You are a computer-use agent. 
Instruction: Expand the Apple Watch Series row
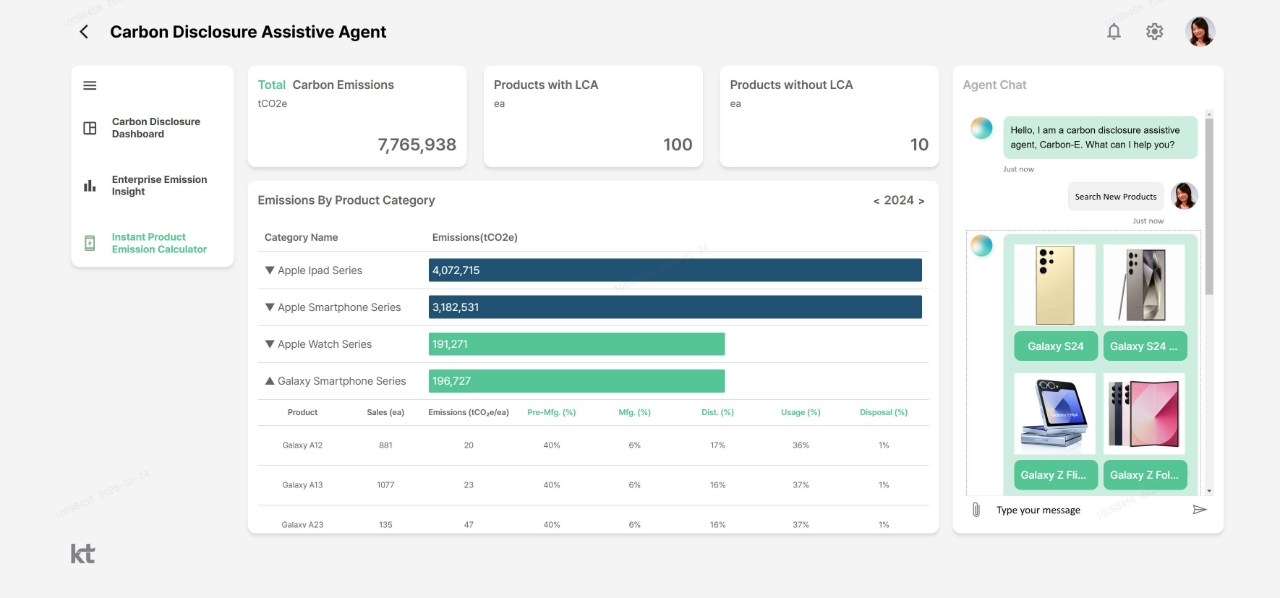270,344
